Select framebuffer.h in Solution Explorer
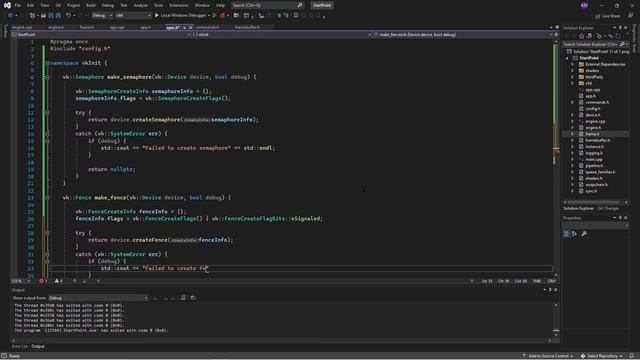The height and width of the screenshot is (360, 640). [598, 140]
